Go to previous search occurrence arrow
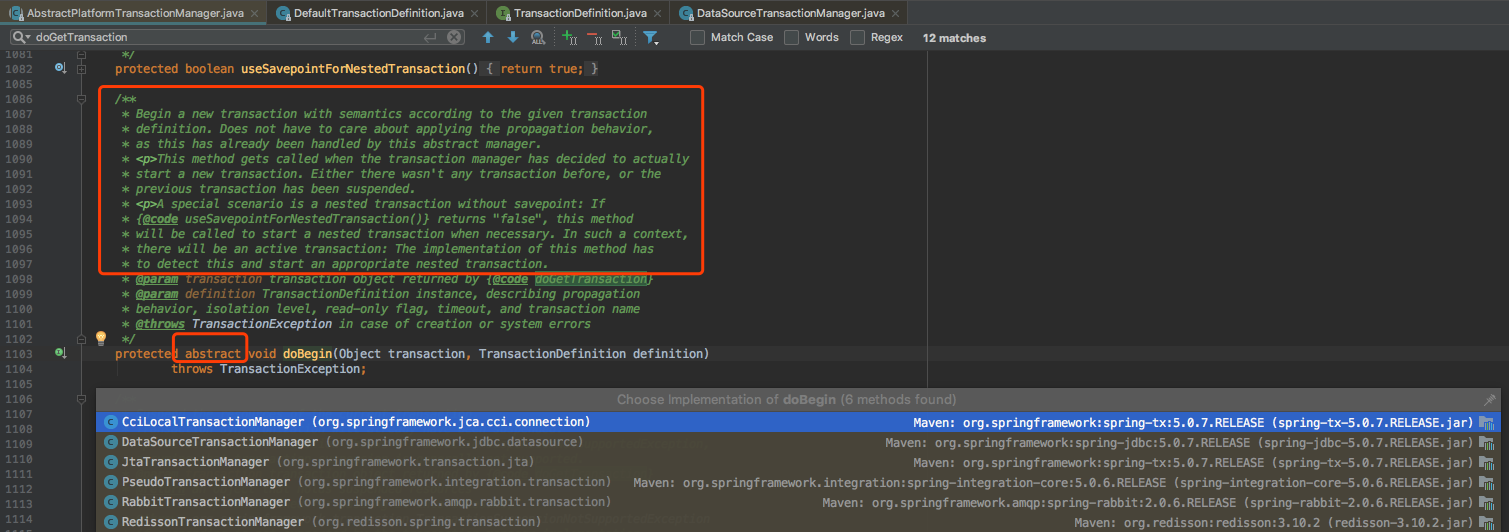Image resolution: width=1509 pixels, height=532 pixels. (x=488, y=37)
